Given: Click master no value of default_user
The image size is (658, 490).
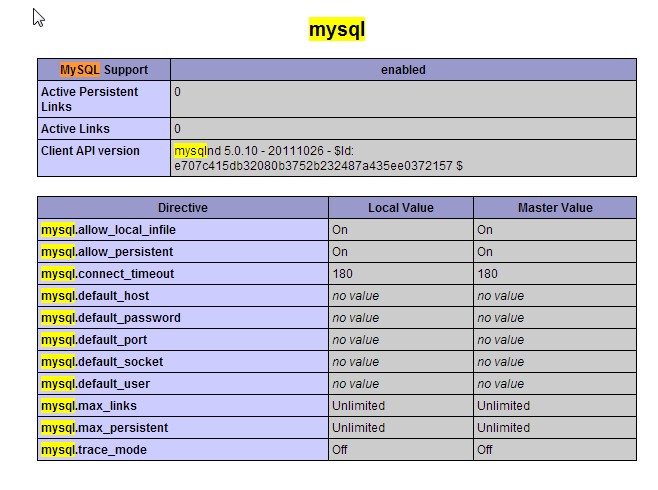Looking at the screenshot, I should (501, 384).
